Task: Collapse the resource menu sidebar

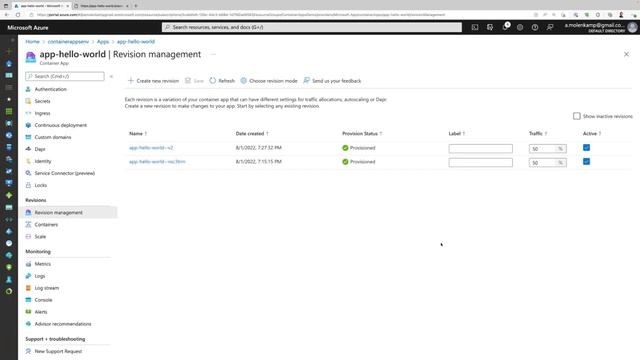Action: click(x=111, y=76)
